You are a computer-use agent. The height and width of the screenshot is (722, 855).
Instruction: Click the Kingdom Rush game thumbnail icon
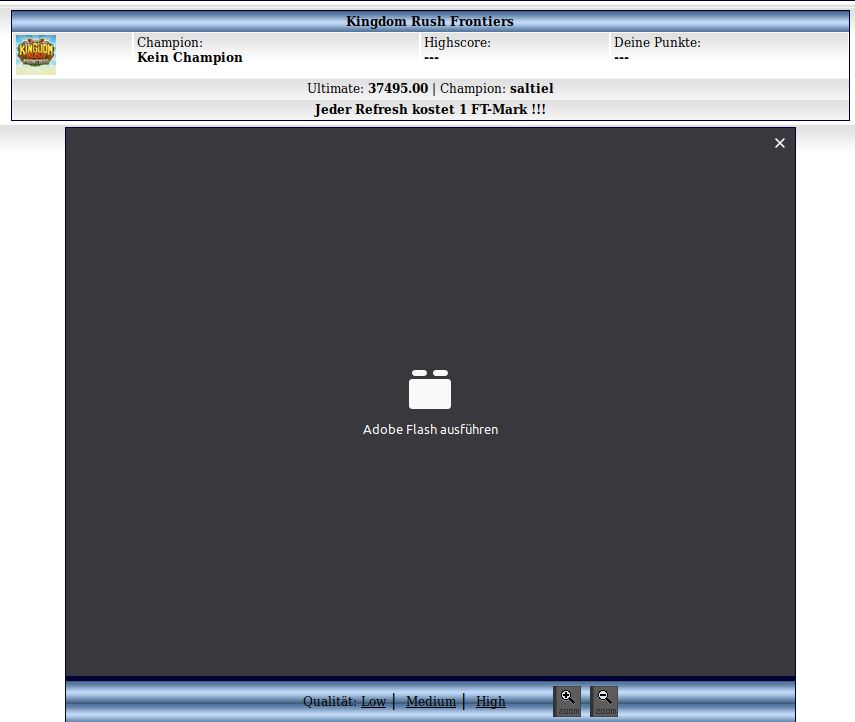36,55
